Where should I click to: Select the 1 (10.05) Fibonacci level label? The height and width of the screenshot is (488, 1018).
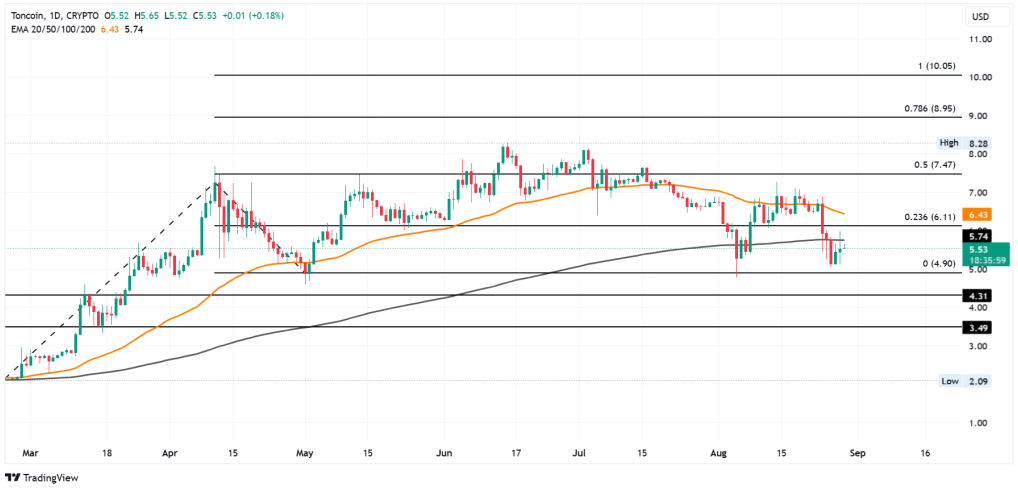click(x=934, y=66)
